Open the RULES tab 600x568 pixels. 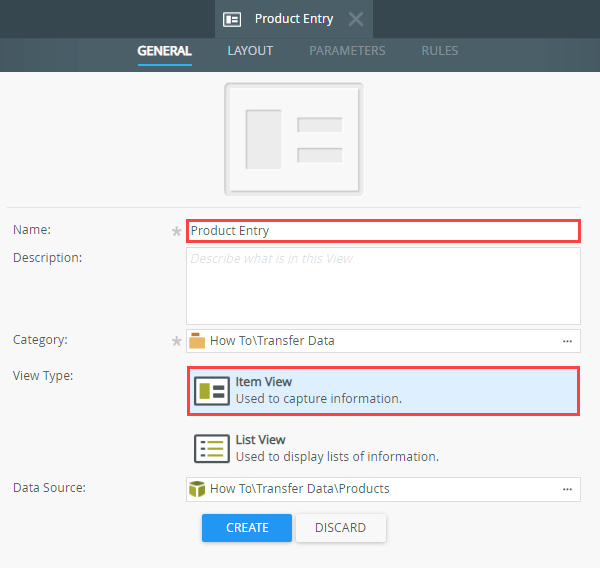440,51
